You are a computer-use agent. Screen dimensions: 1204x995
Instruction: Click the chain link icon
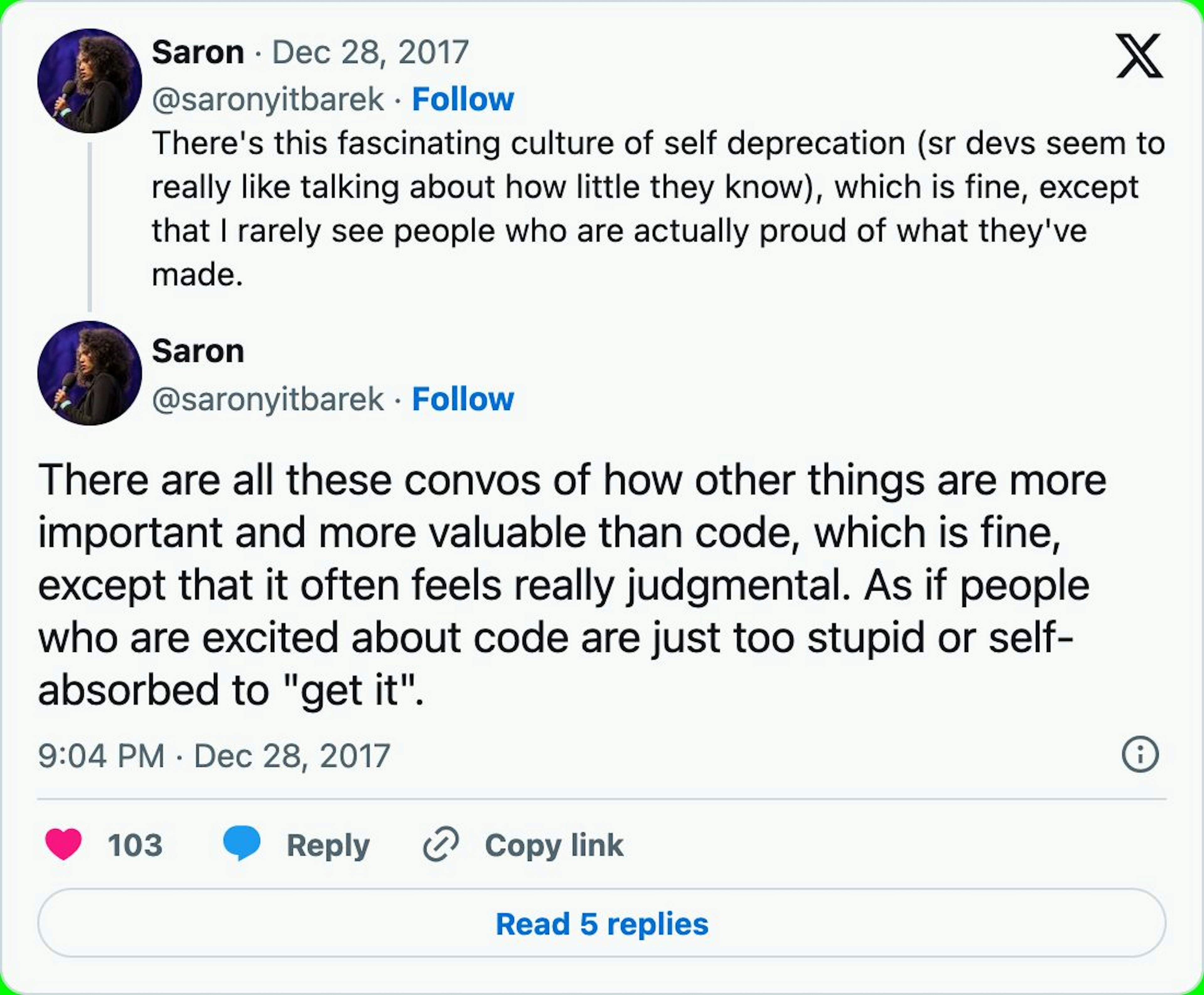(x=441, y=844)
